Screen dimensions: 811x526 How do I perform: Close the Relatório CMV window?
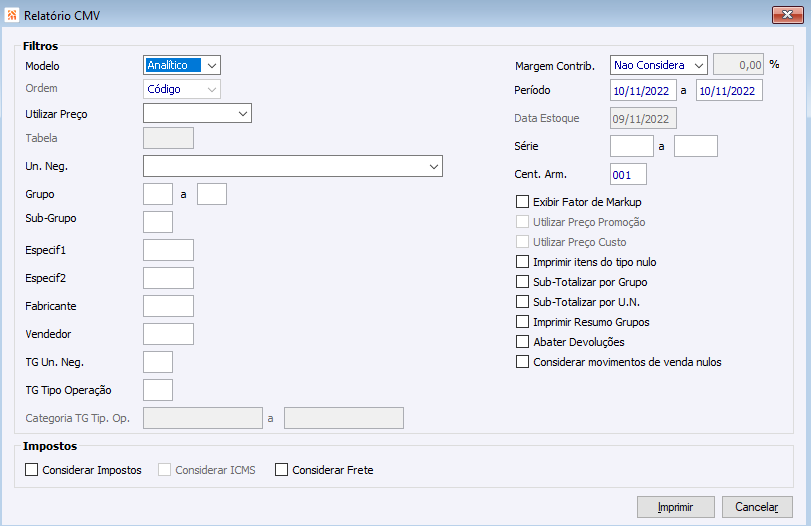pyautogui.click(x=787, y=14)
